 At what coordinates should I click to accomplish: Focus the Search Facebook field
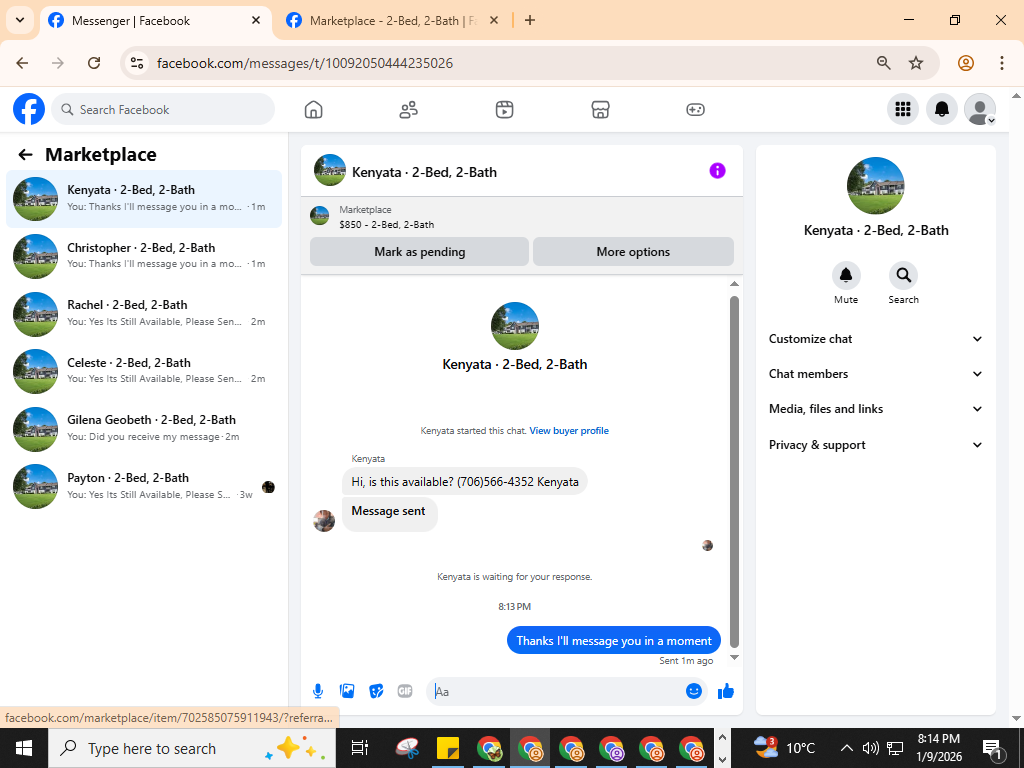(x=163, y=109)
